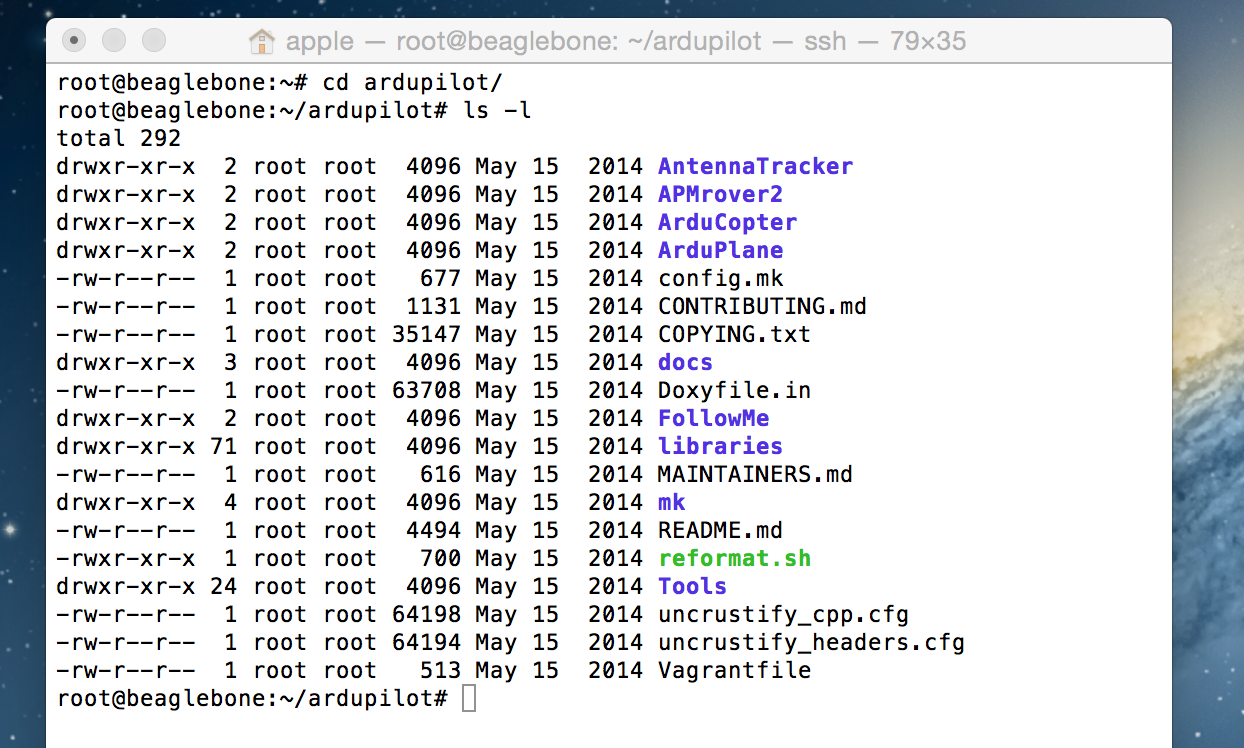1244x748 pixels.
Task: Close the terminal window
Action: click(x=74, y=41)
